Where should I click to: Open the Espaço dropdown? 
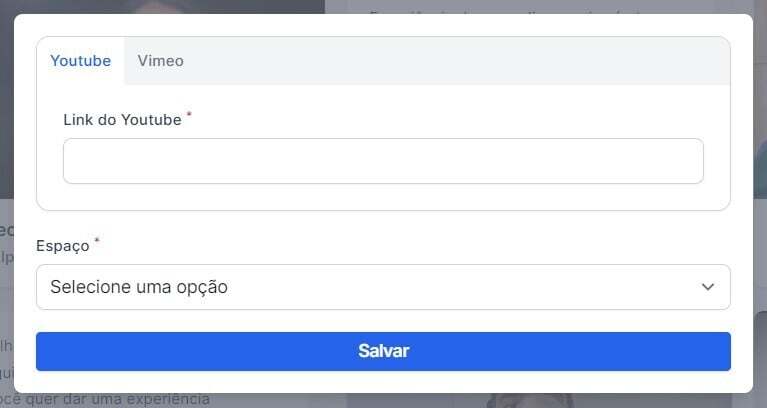coord(383,287)
